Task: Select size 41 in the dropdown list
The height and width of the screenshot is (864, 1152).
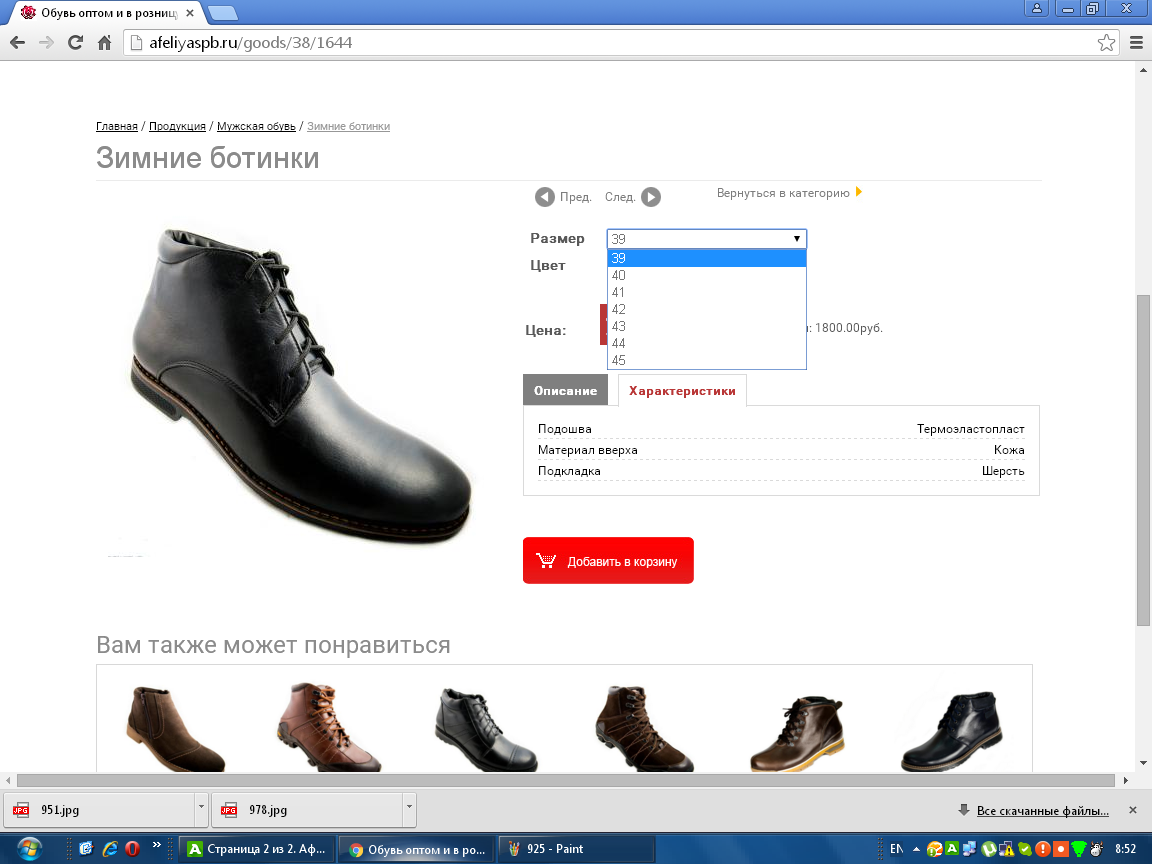Action: 707,292
